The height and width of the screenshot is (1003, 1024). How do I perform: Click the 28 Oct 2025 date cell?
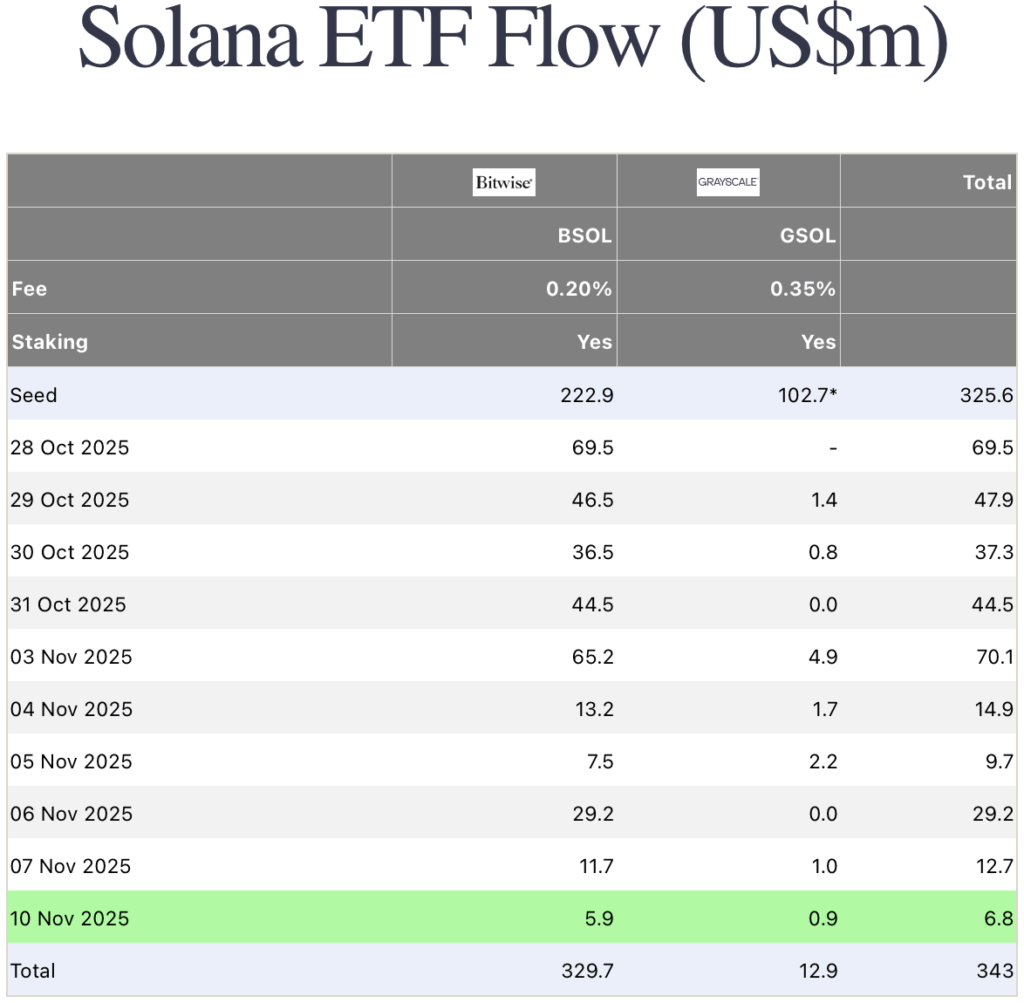point(69,447)
